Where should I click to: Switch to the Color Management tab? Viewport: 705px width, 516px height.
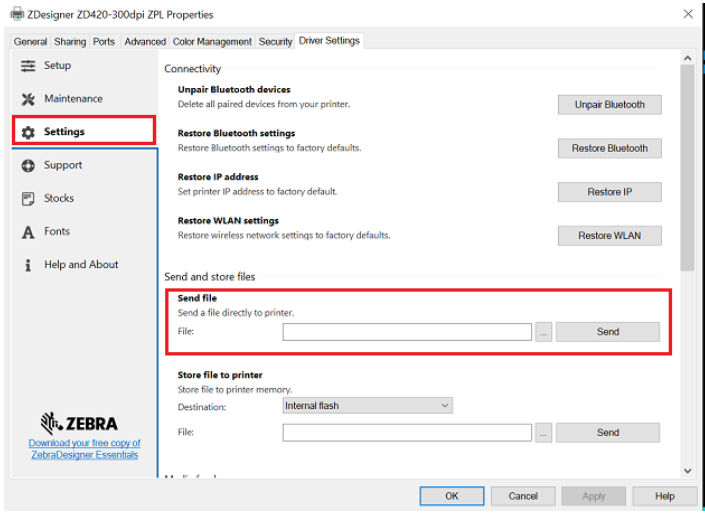pos(212,42)
